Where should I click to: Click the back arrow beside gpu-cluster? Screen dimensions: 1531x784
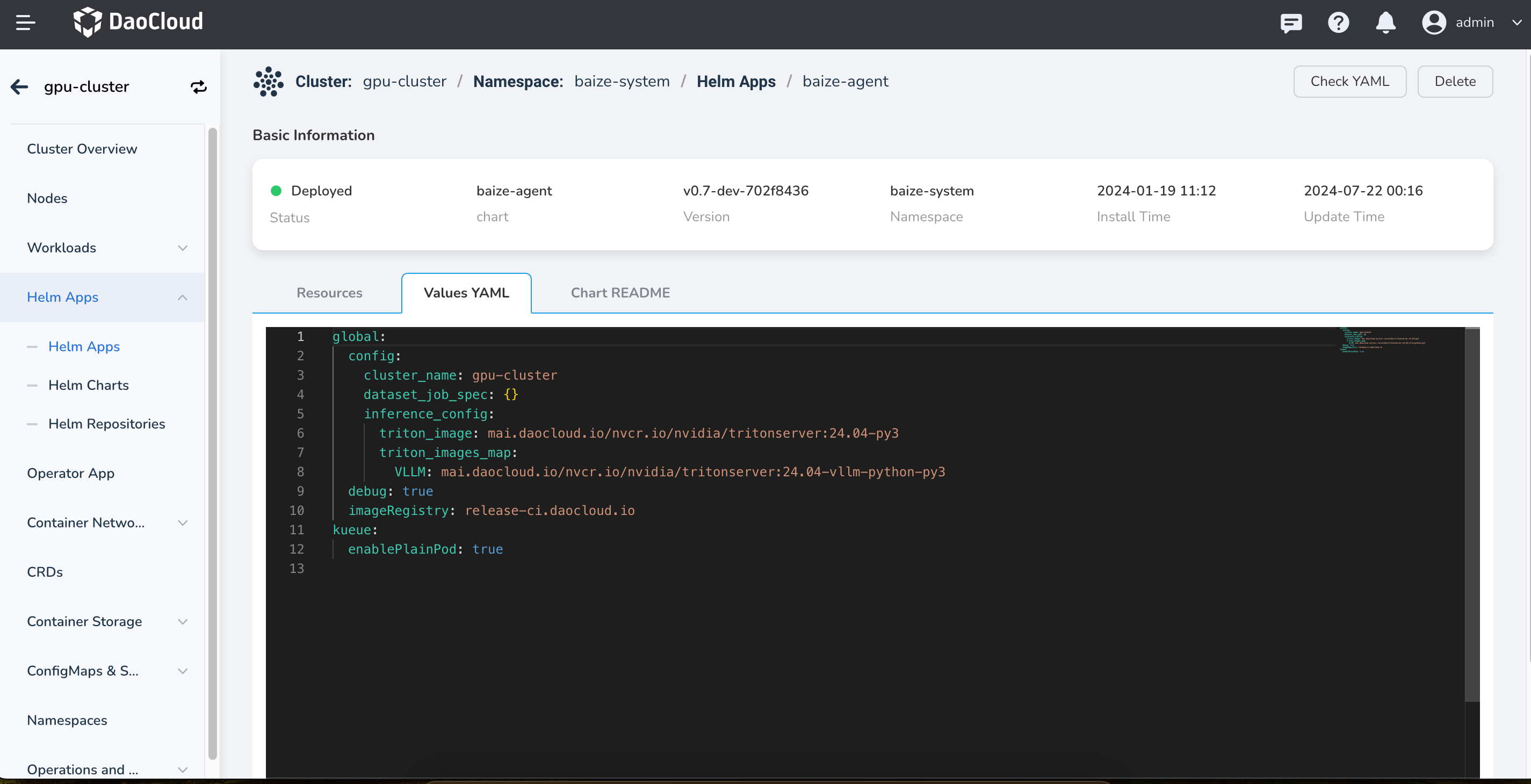tap(19, 86)
